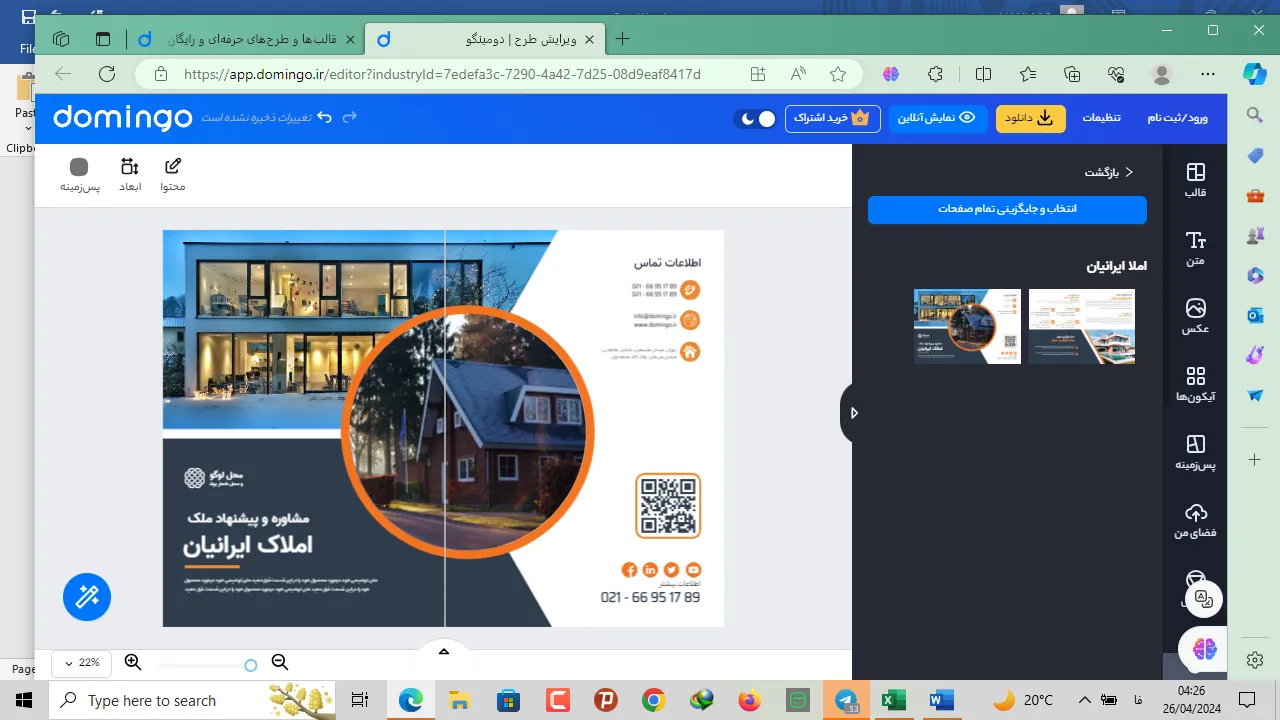The width and height of the screenshot is (1280, 720).
Task: Click the magic wand floating button
Action: (87, 597)
